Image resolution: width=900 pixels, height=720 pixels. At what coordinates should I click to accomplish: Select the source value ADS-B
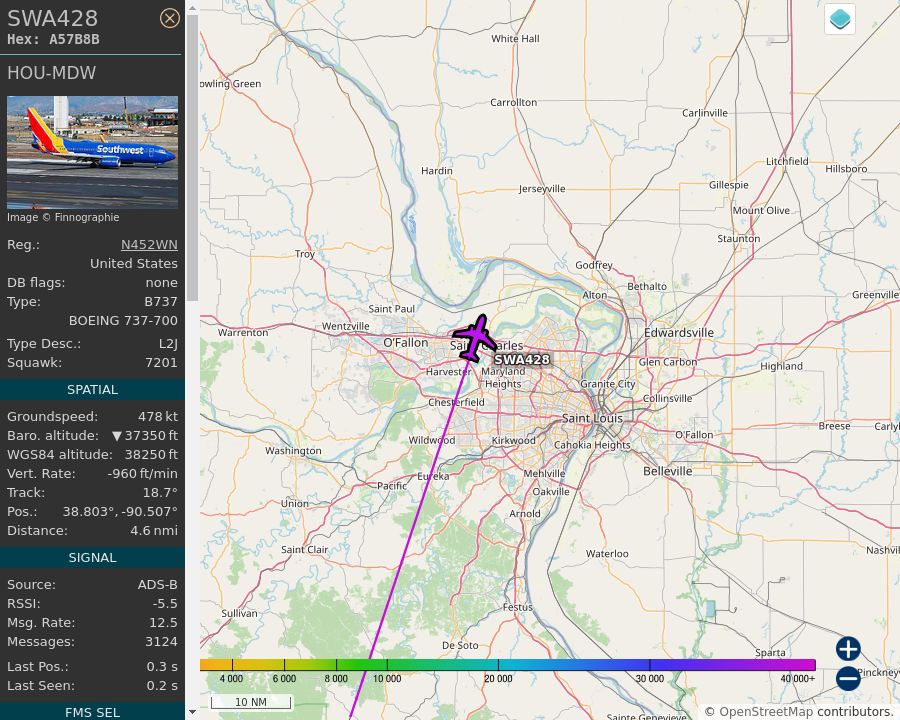(158, 584)
